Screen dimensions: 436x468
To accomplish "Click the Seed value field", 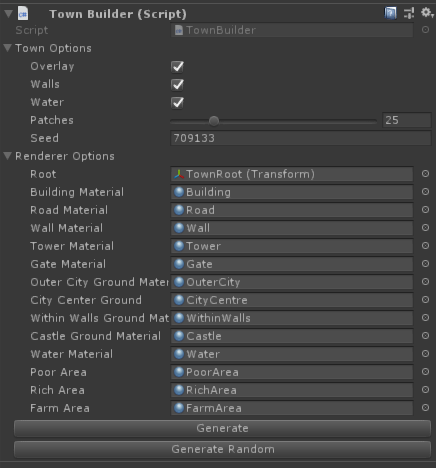I will [x=301, y=138].
